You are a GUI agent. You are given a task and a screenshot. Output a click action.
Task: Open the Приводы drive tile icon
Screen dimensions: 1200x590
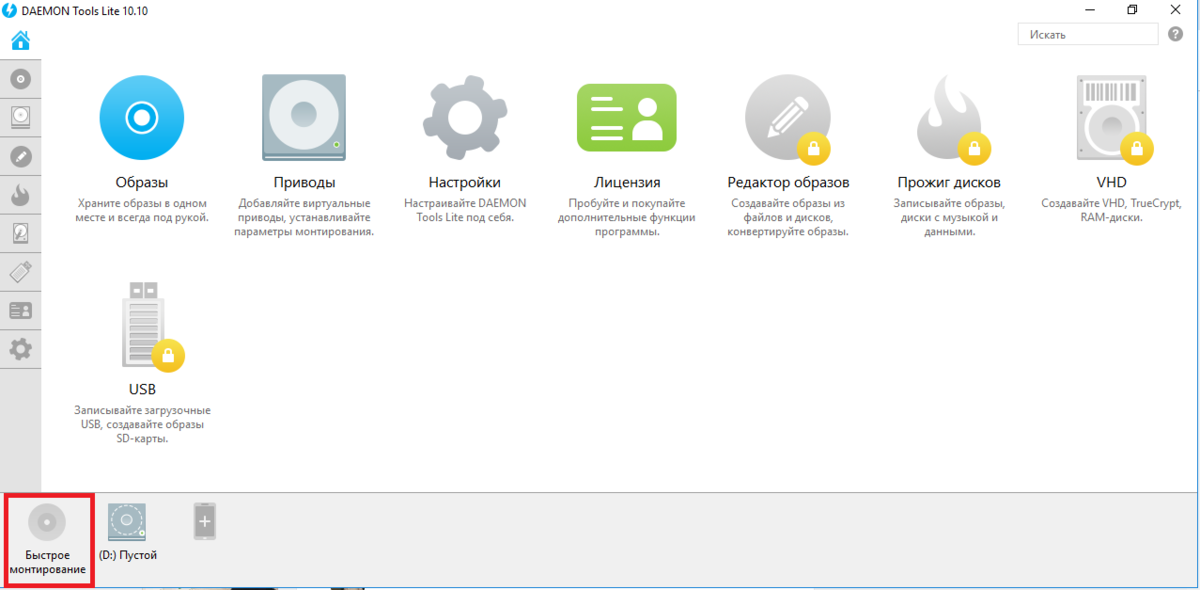pos(304,118)
